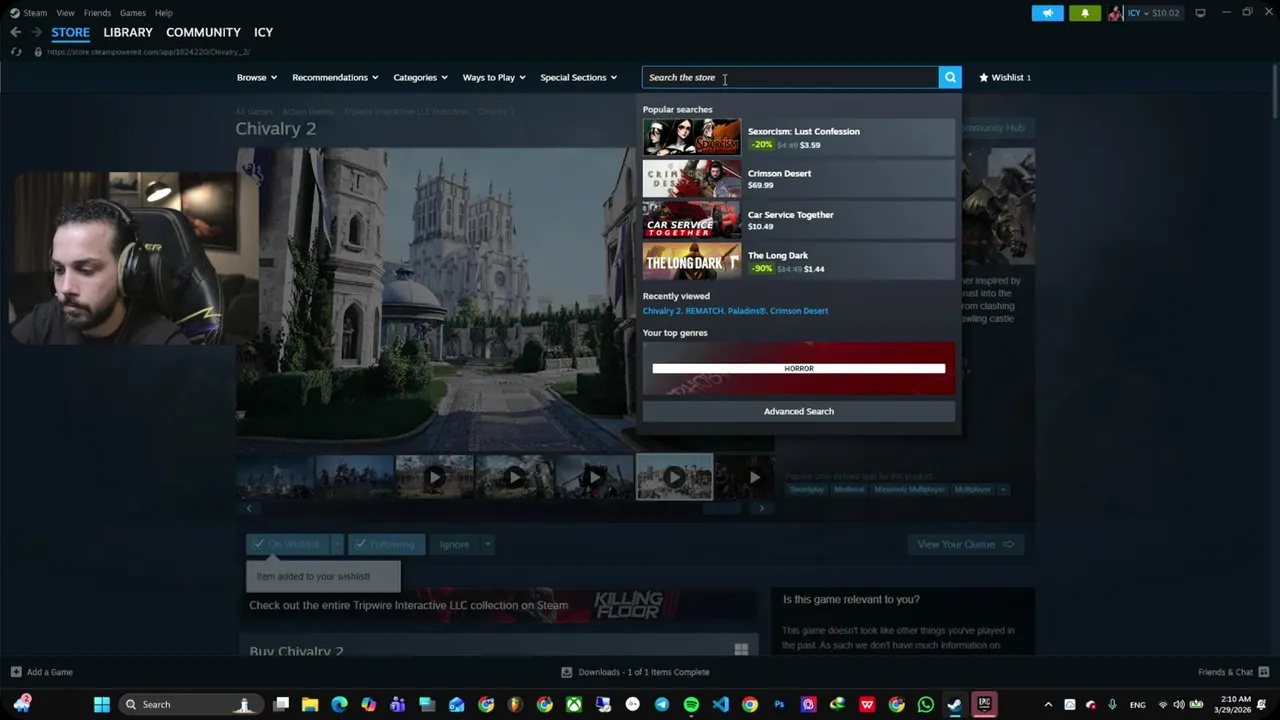This screenshot has width=1280, height=720.
Task: Go back with the navigation arrow
Action: point(16,32)
